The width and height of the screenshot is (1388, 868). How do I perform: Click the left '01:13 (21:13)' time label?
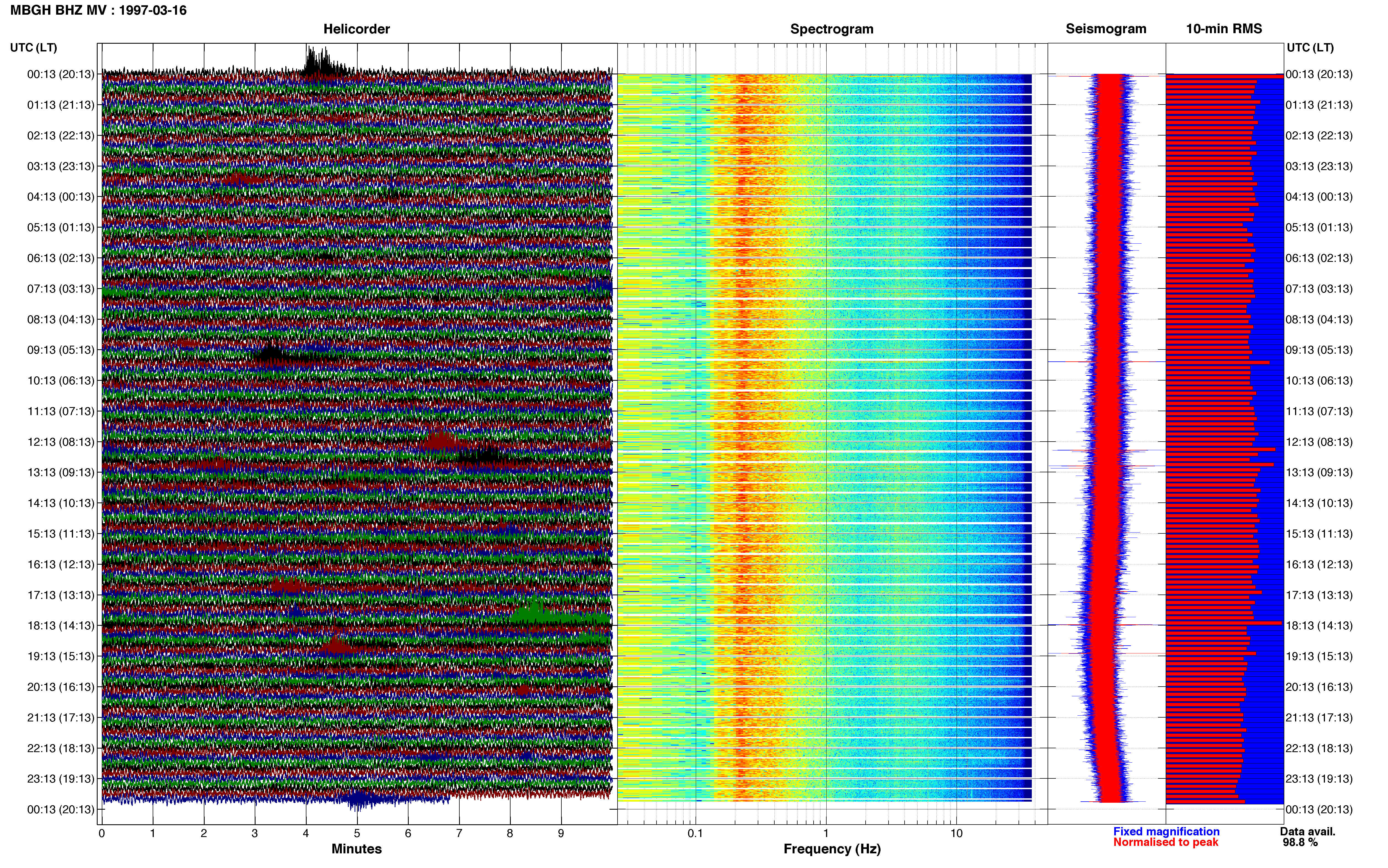coord(60,105)
